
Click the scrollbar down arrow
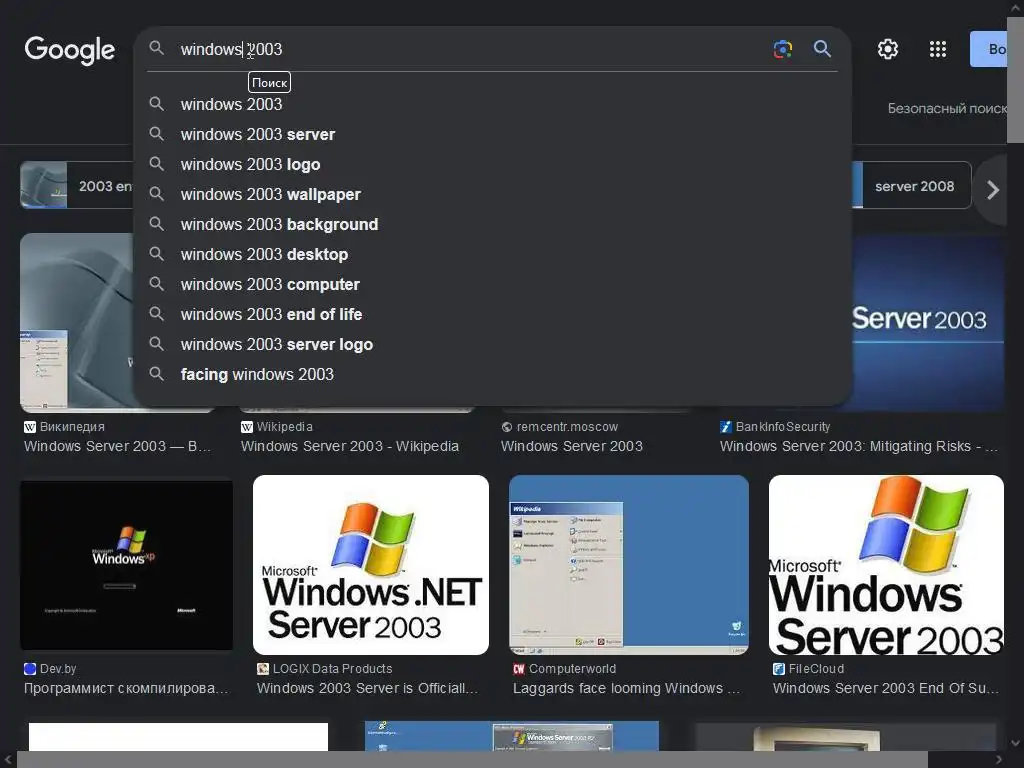[x=1016, y=743]
